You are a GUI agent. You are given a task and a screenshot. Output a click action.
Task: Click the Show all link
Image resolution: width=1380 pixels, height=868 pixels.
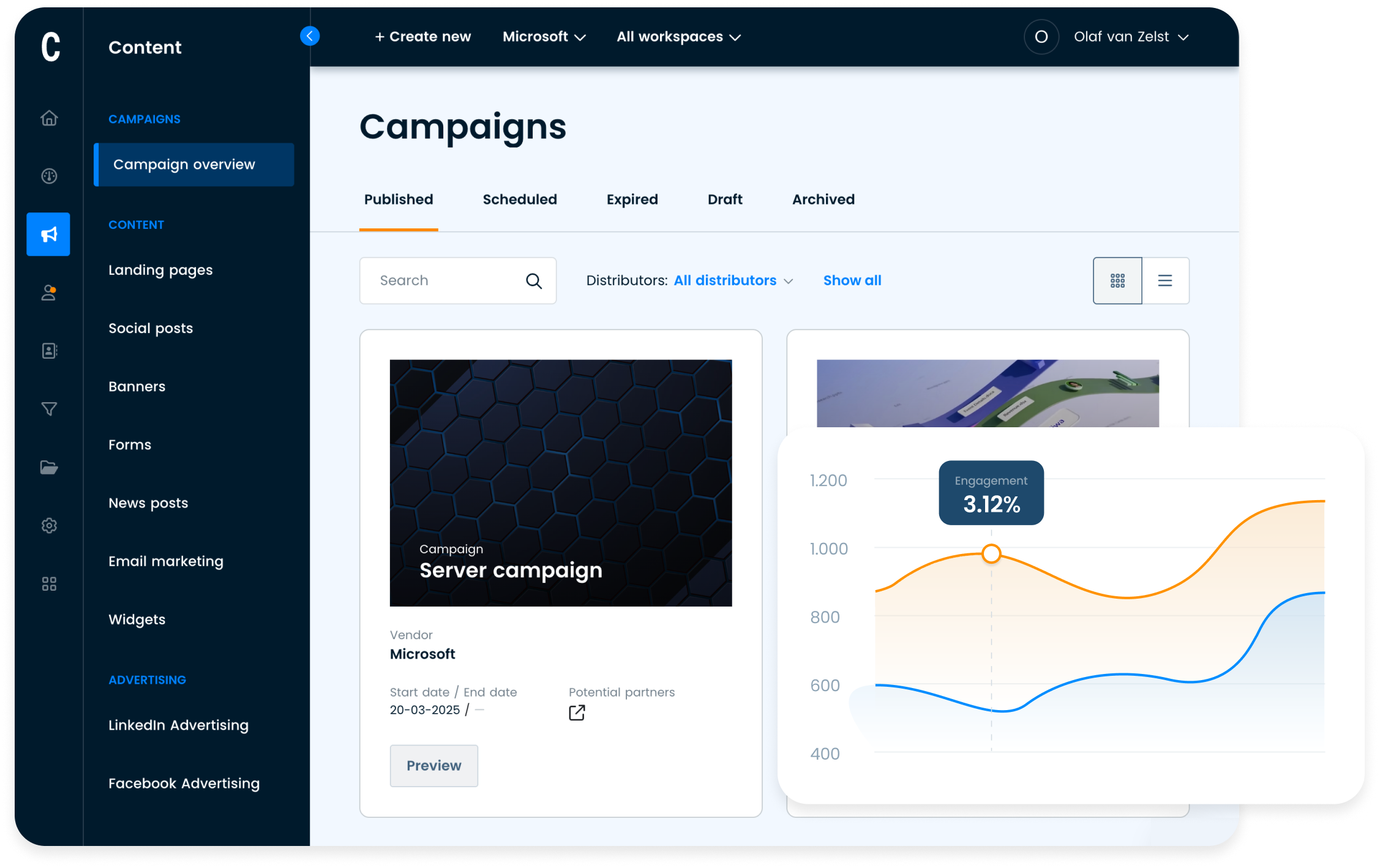point(852,280)
